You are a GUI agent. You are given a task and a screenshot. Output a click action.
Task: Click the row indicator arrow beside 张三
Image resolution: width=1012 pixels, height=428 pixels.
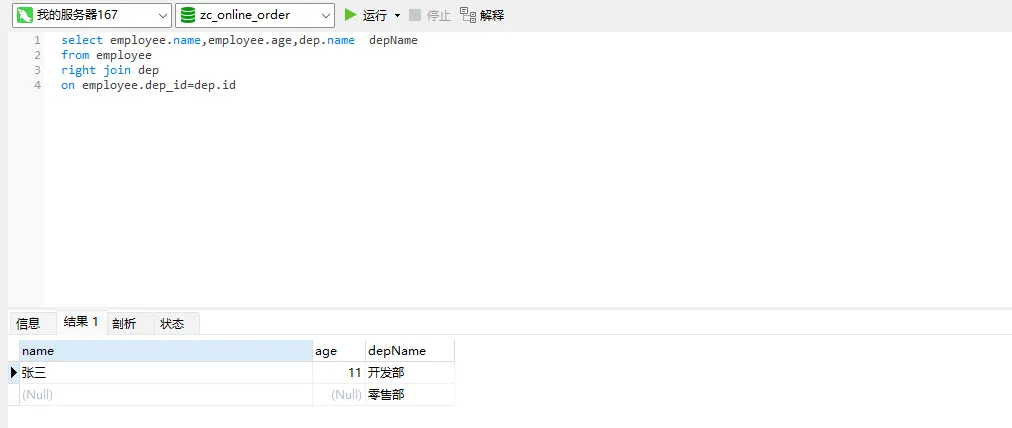click(13, 373)
